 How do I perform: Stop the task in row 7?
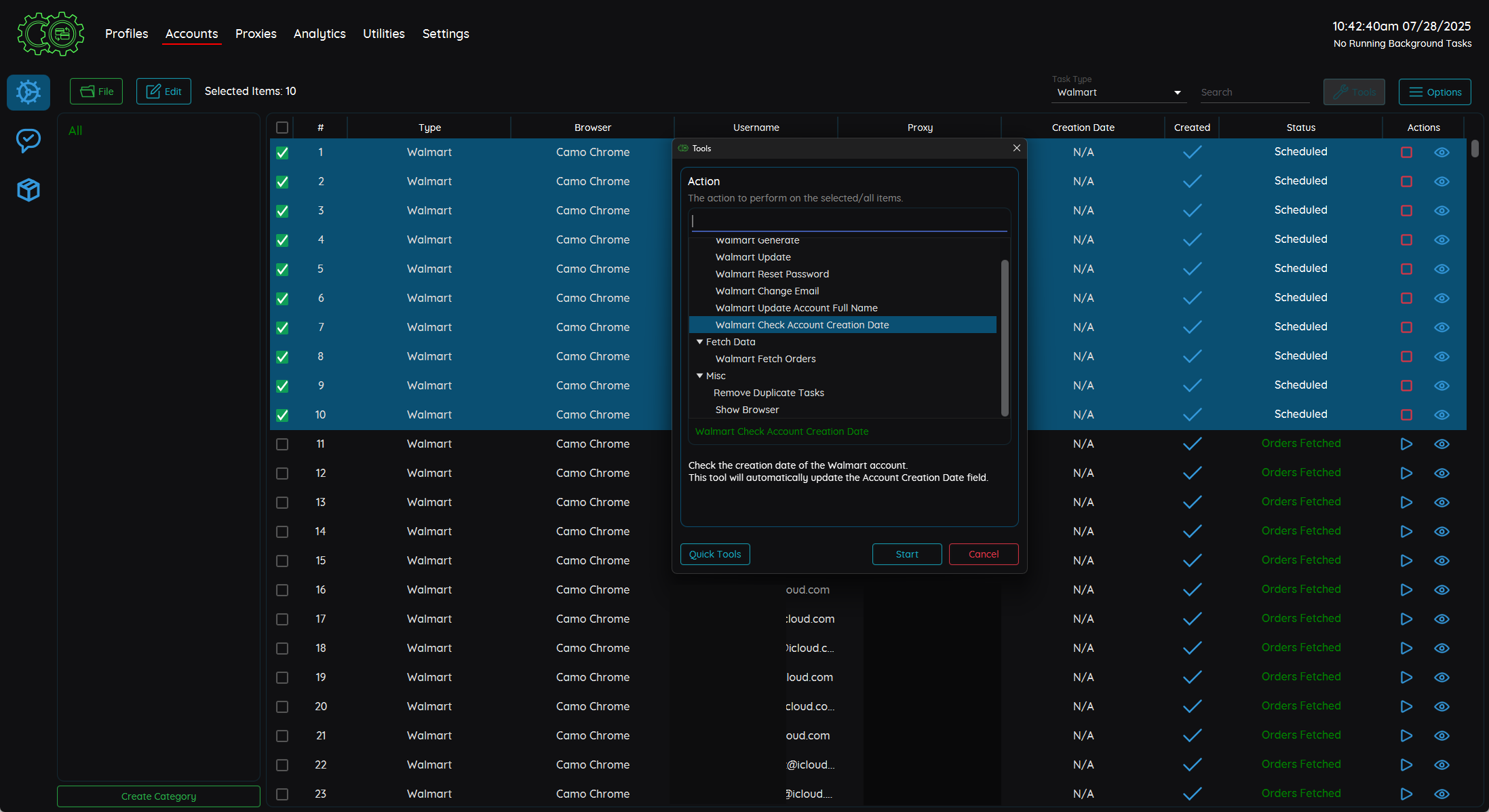1406,328
